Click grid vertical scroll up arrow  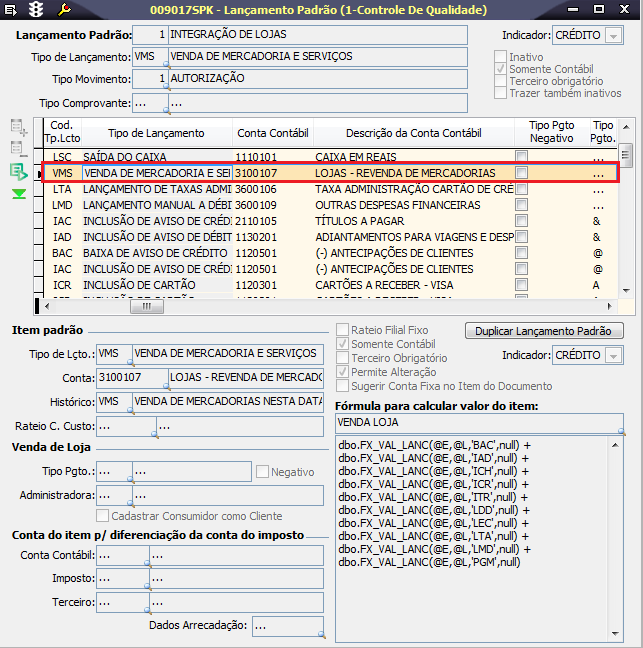point(626,127)
